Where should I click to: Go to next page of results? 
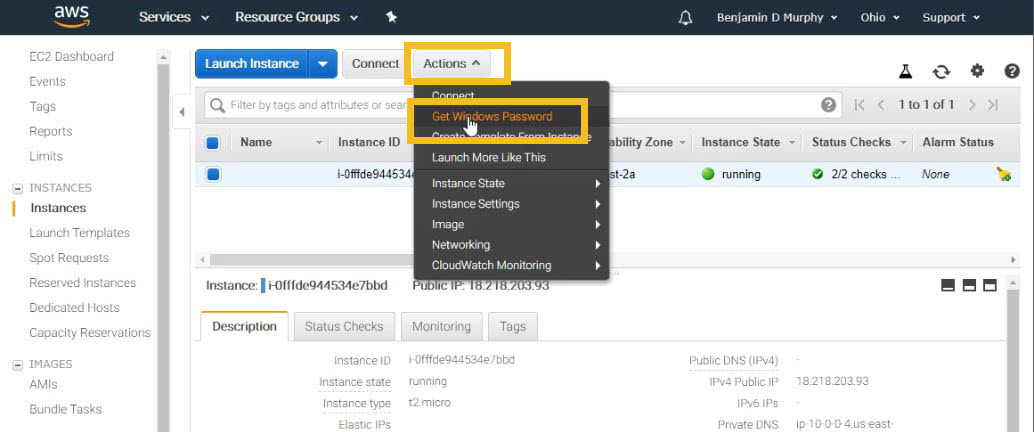[971, 105]
